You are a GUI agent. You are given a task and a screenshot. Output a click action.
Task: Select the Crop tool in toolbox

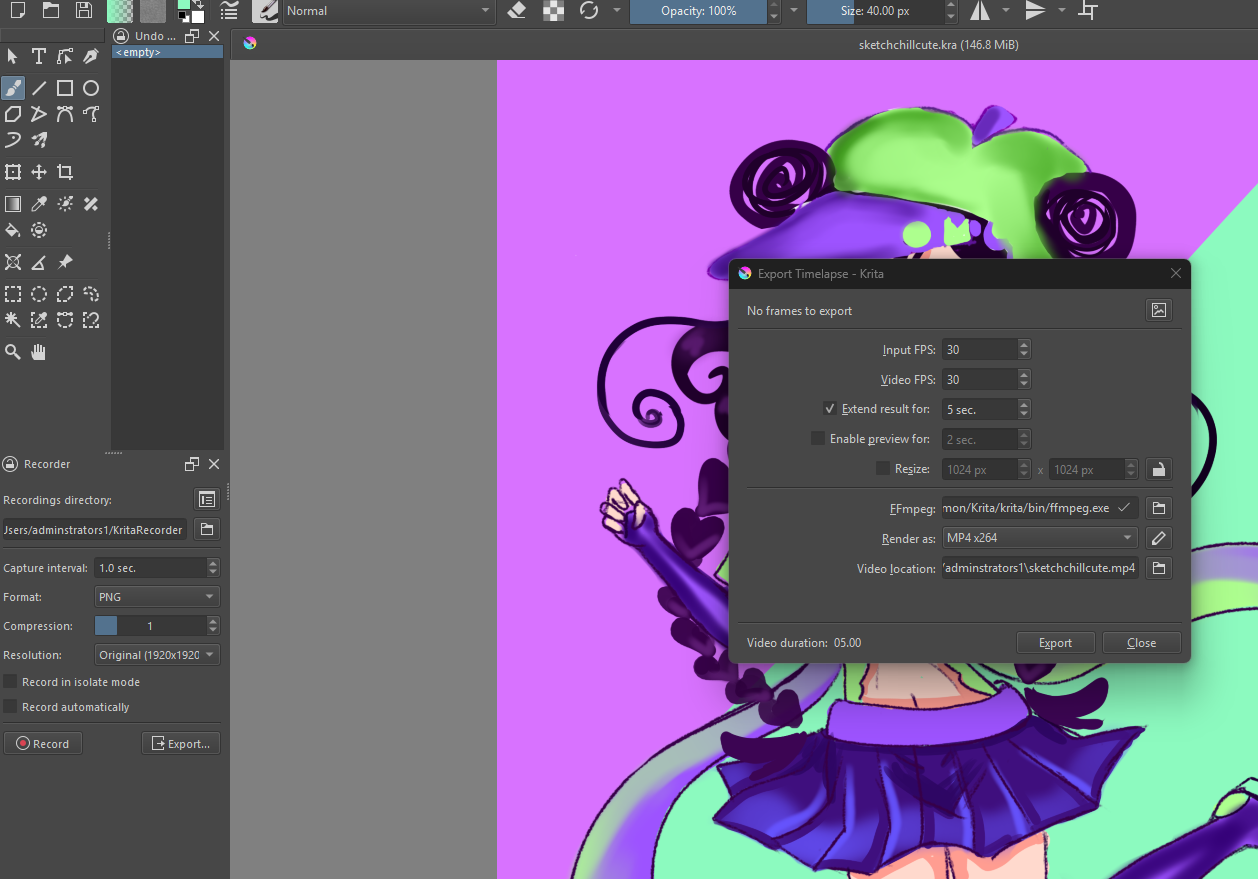(x=65, y=172)
